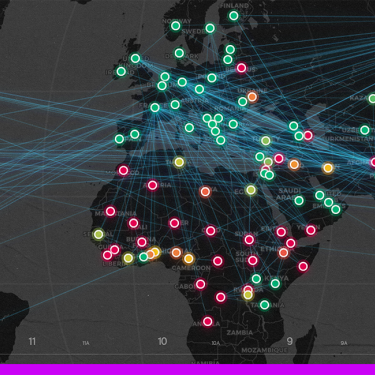The image size is (375, 375).
Task: Click the red marker on Syria
Action: (279, 158)
